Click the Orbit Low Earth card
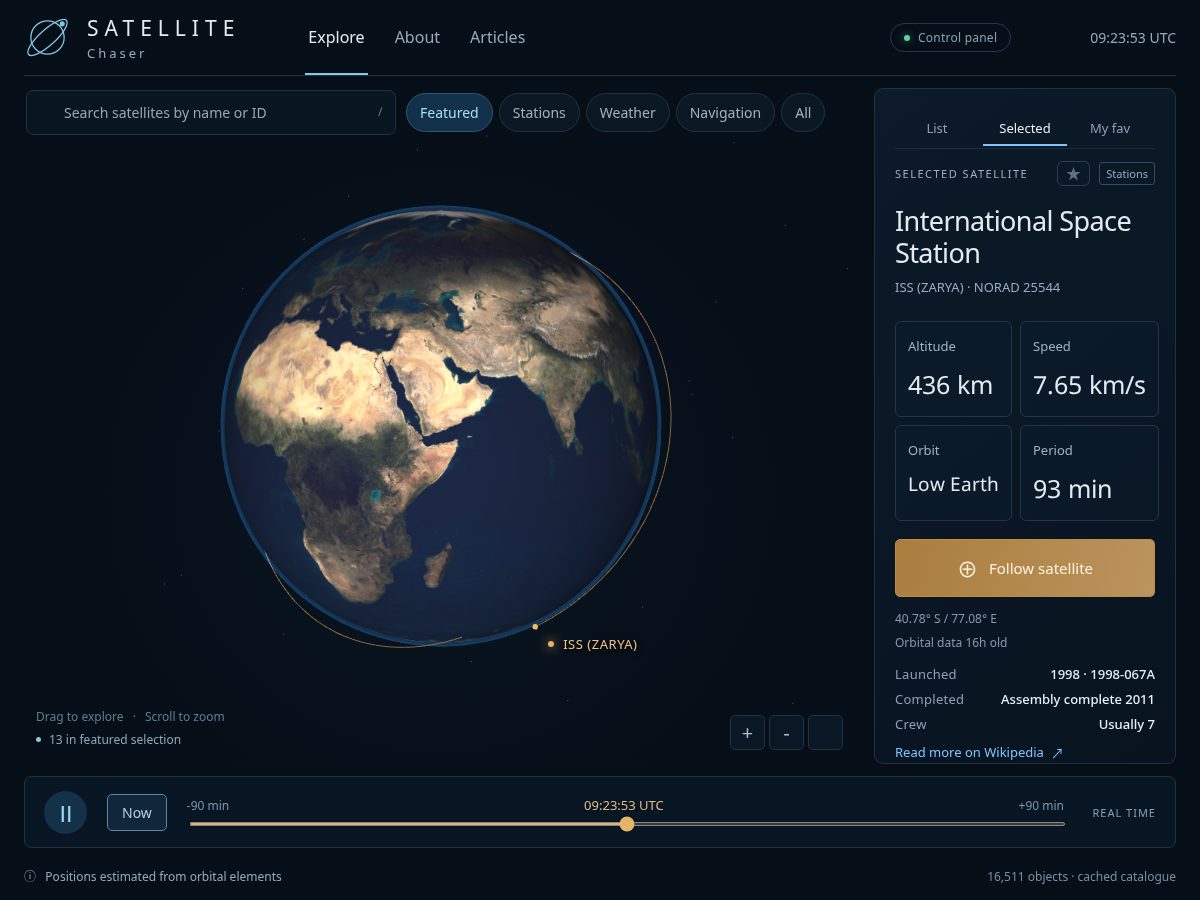Screen dimensions: 1200x900 [x=953, y=473]
